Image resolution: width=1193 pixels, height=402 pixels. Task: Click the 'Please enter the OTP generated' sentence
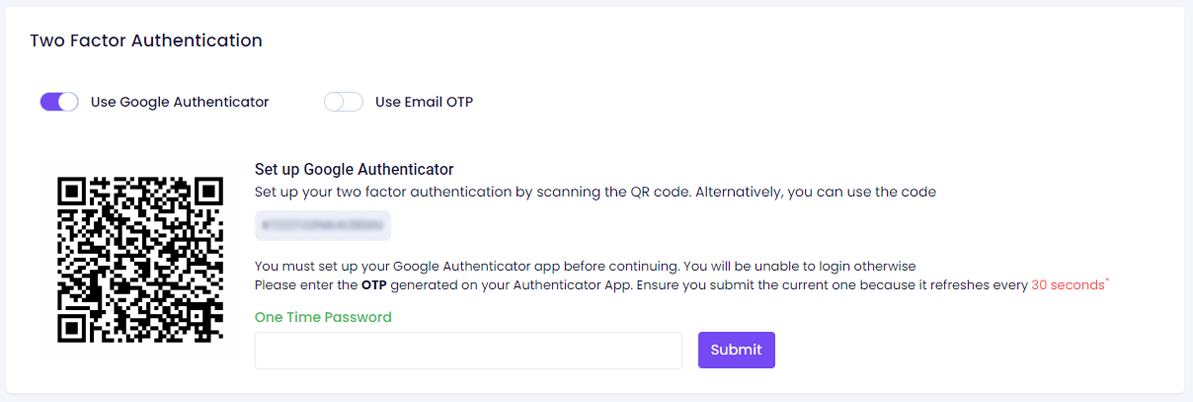pos(640,285)
